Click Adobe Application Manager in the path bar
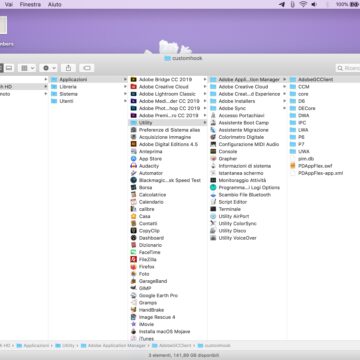 coord(113,346)
